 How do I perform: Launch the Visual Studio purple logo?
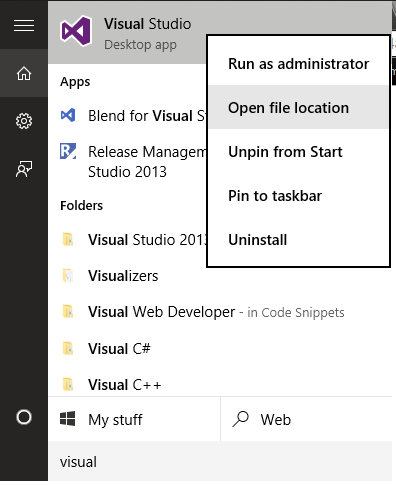[x=76, y=31]
